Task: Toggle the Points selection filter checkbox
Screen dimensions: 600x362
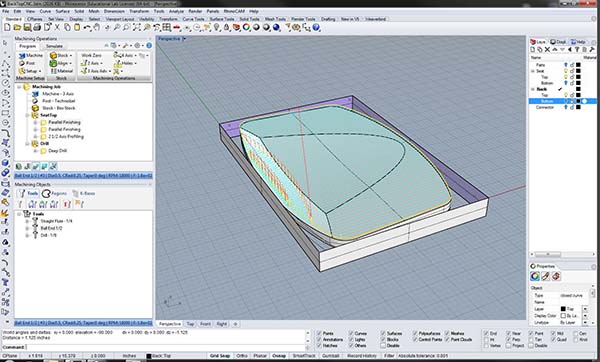Action: click(319, 333)
